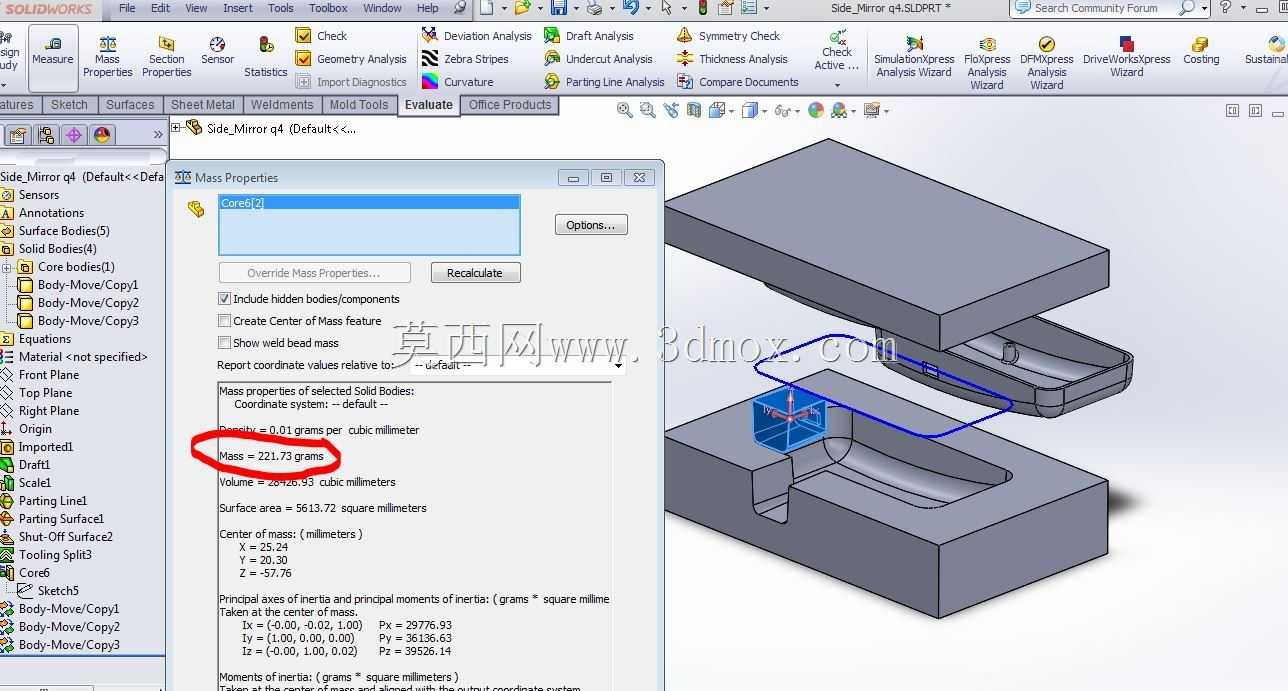Launch DFMXpress Analysis Wizard

[x=1046, y=62]
